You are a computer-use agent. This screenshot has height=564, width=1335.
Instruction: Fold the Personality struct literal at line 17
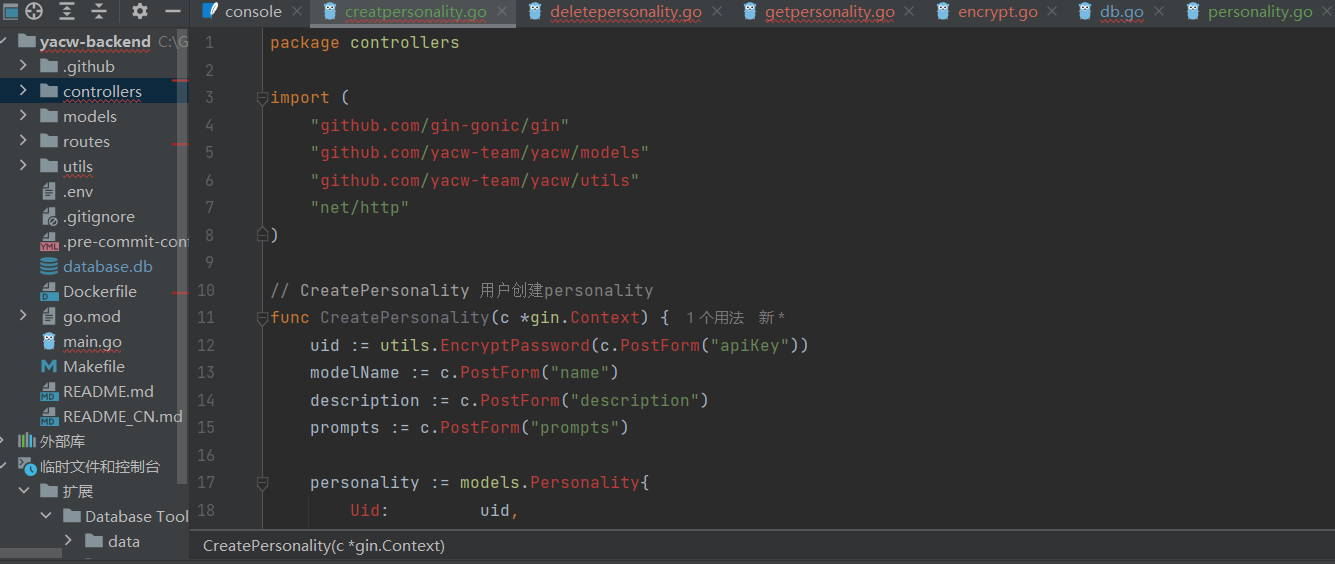coord(262,483)
